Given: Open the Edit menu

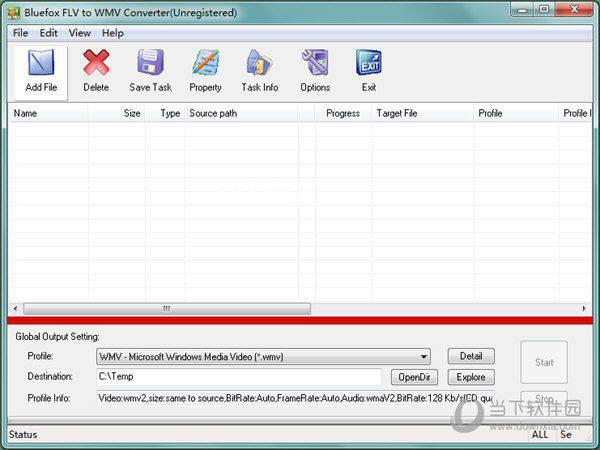Looking at the screenshot, I should [x=49, y=33].
